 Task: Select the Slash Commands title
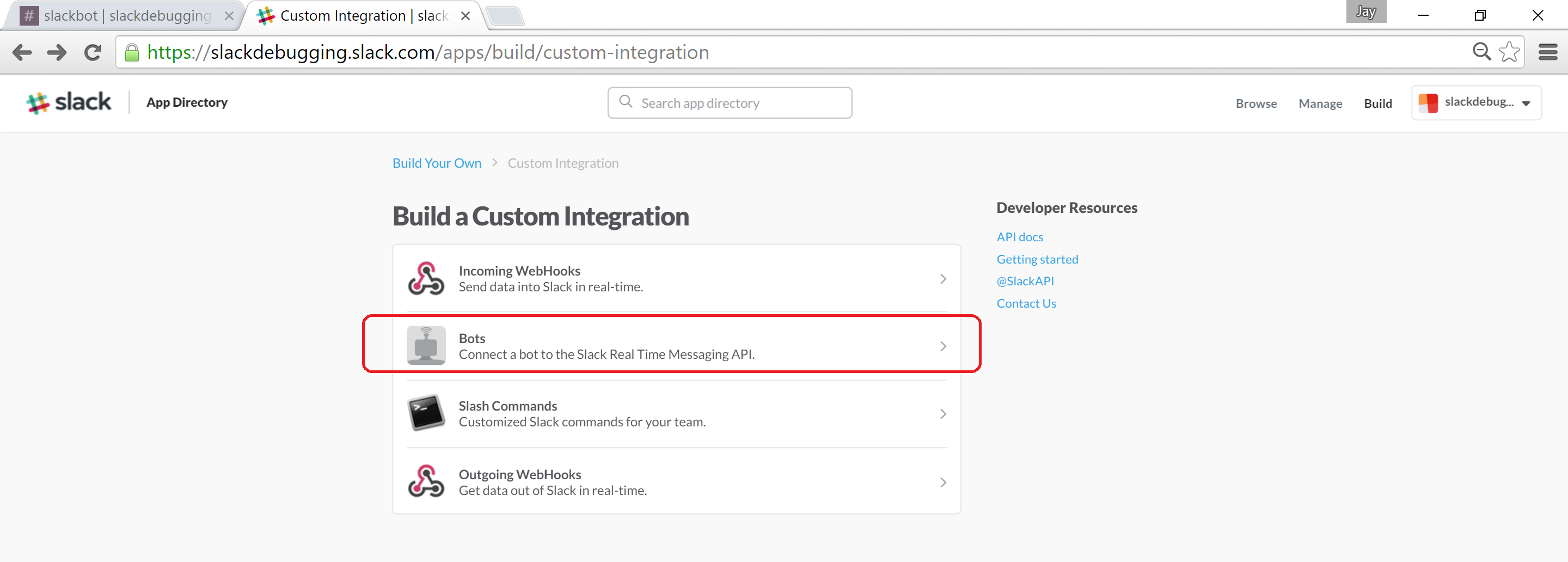[507, 406]
